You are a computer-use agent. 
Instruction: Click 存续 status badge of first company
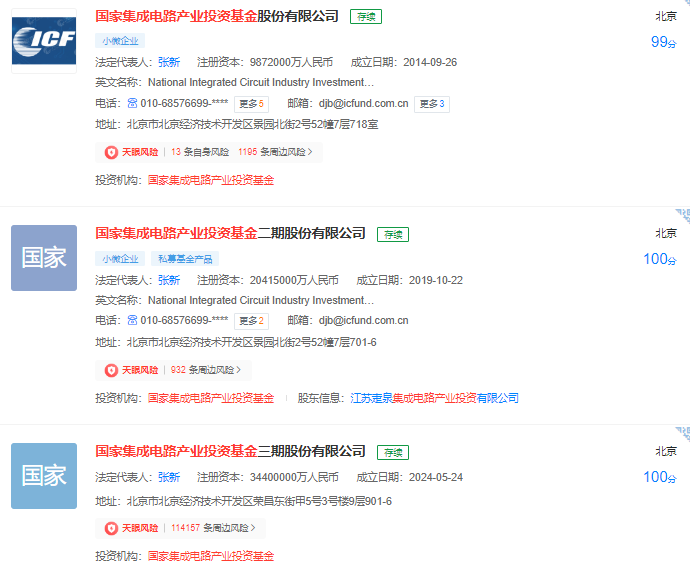click(366, 17)
